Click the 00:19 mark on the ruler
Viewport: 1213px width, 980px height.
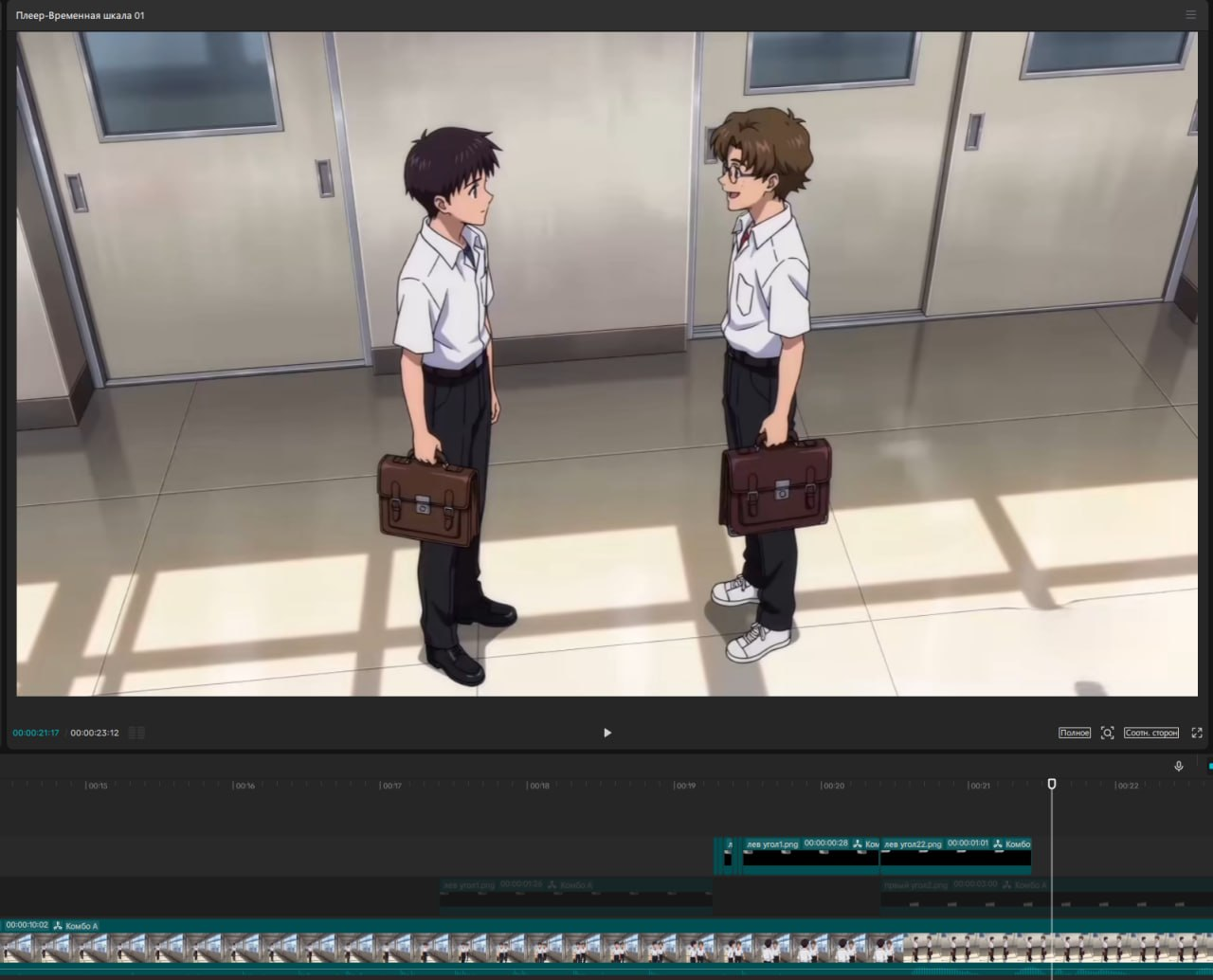click(x=686, y=786)
